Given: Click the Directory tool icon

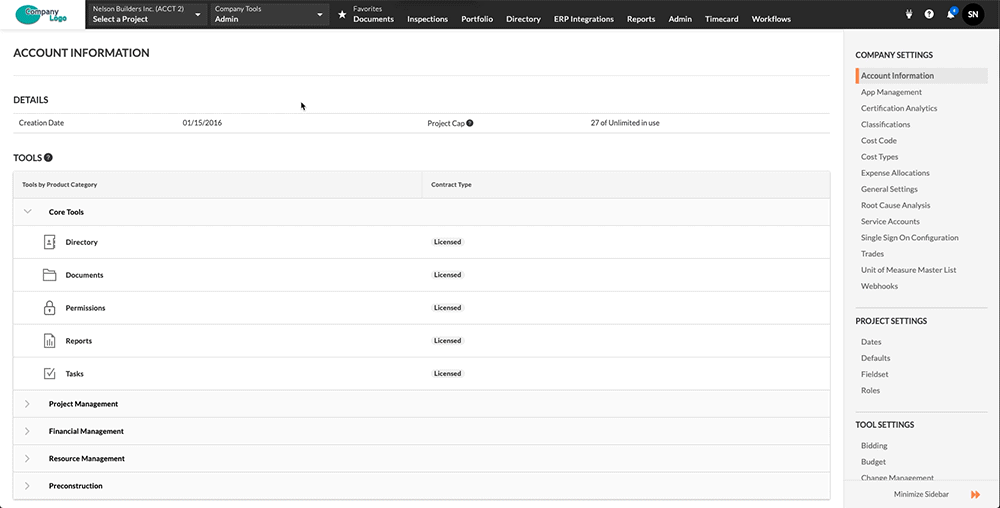Looking at the screenshot, I should click(50, 242).
